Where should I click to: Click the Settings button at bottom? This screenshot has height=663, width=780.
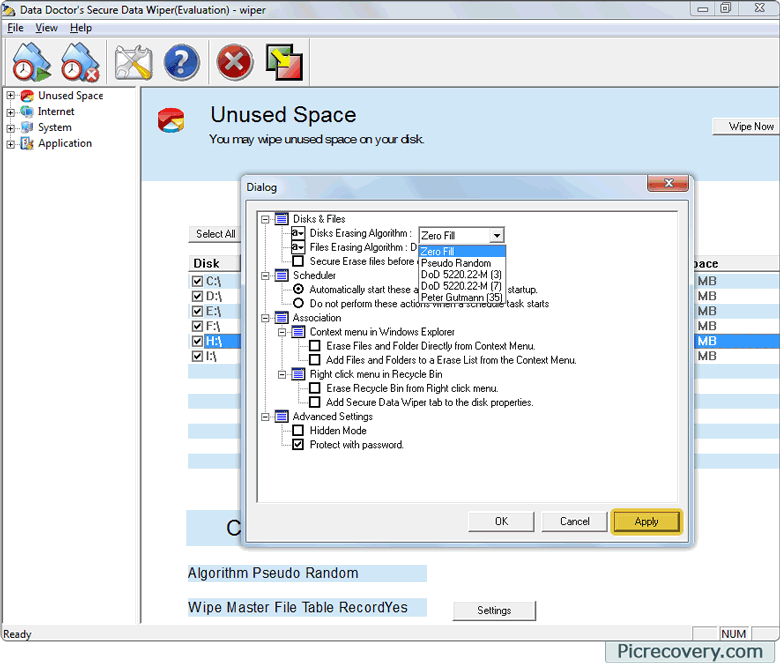pos(494,610)
